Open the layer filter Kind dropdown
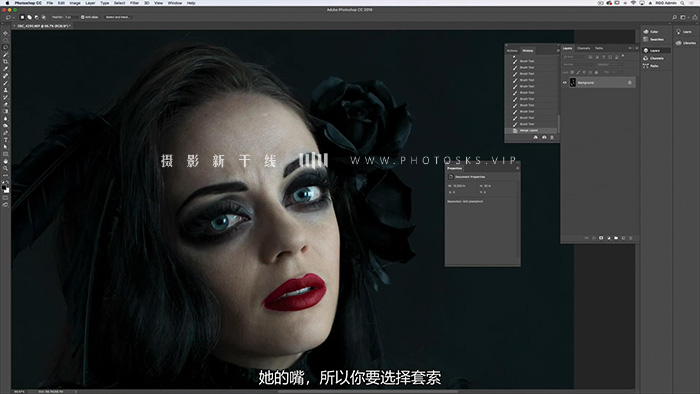This screenshot has width=700, height=394. pyautogui.click(x=574, y=57)
